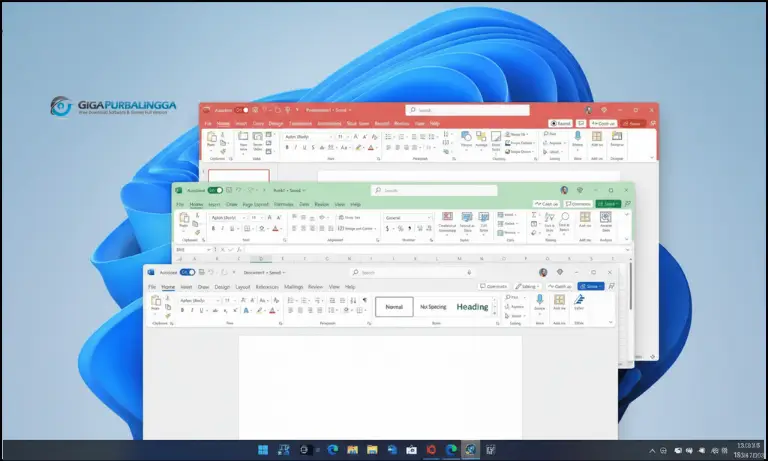Apply the Heading style in Word
This screenshot has height=461, width=768.
pos(472,307)
